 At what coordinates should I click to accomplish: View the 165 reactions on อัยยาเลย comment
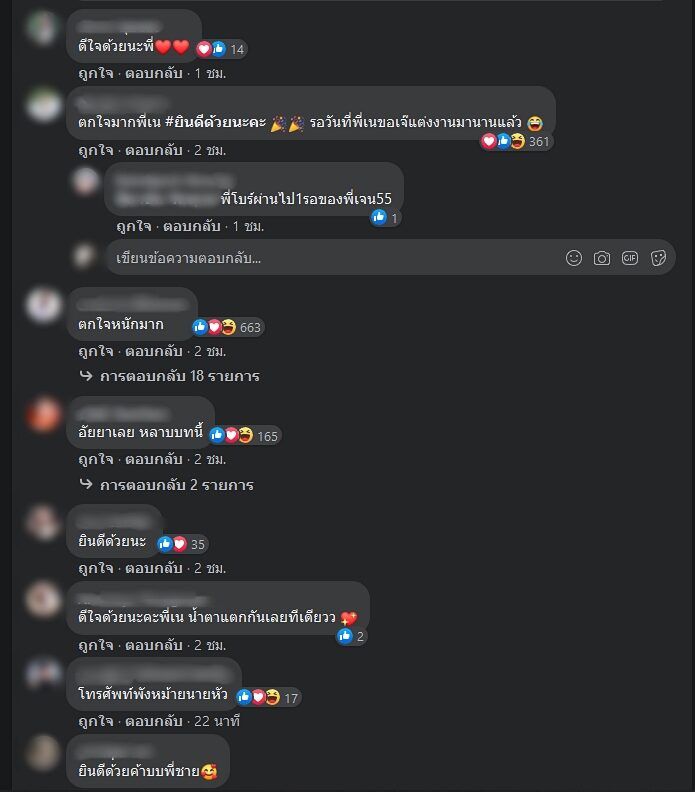tap(245, 436)
